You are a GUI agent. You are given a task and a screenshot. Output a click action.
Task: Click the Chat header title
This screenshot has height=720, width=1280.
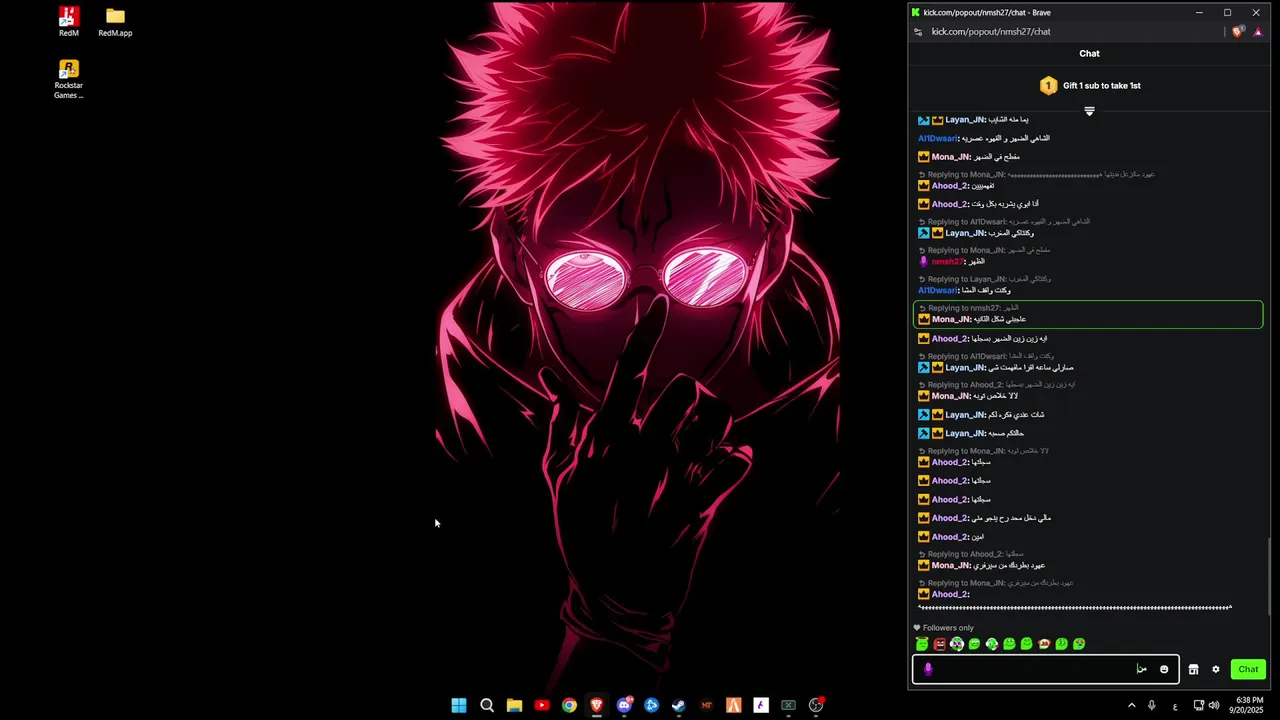tap(1089, 53)
